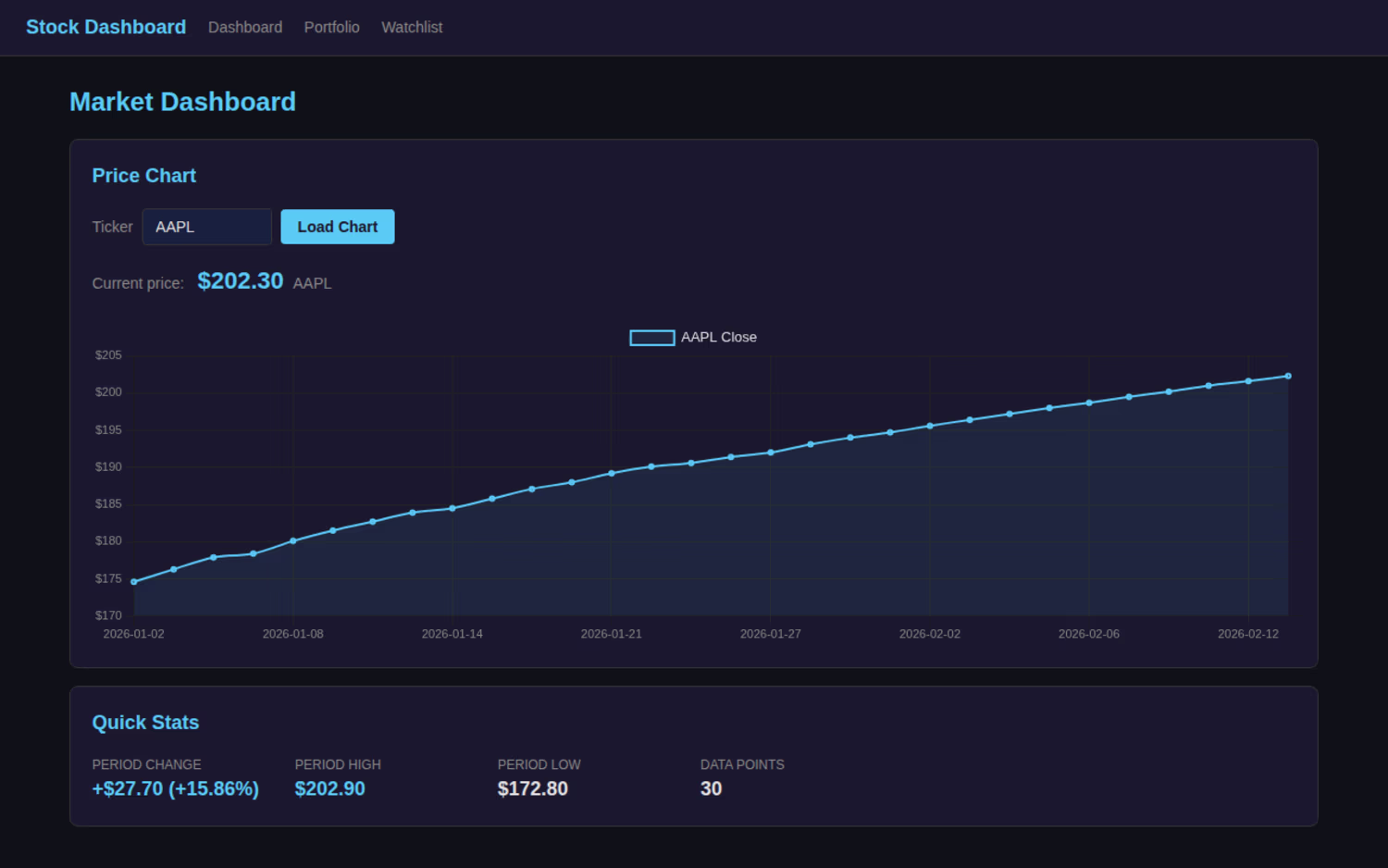Select the Market Dashboard heading
Screen dimensions: 1388x868
[x=182, y=102]
